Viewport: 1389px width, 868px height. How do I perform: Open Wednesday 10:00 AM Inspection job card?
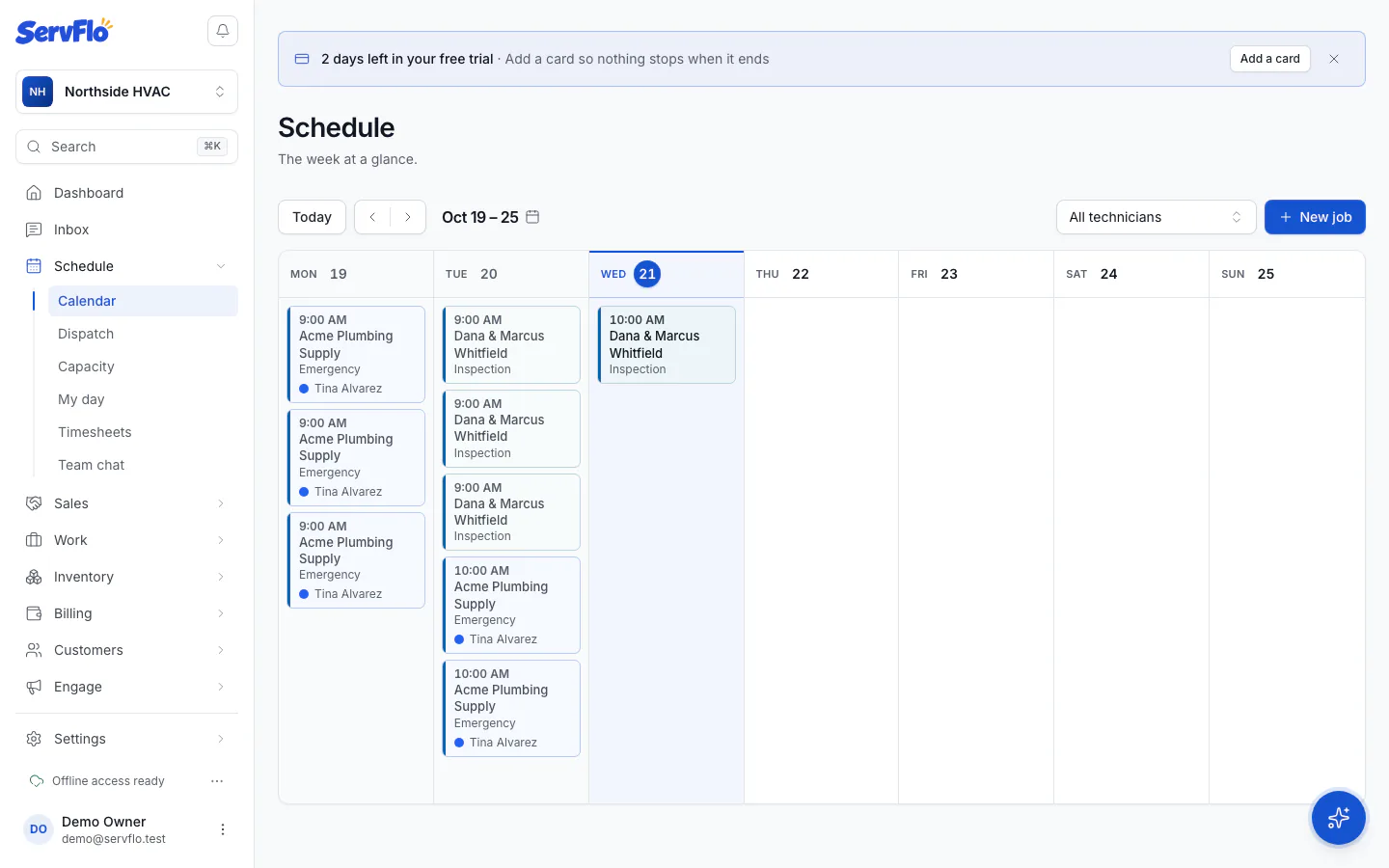(x=667, y=344)
